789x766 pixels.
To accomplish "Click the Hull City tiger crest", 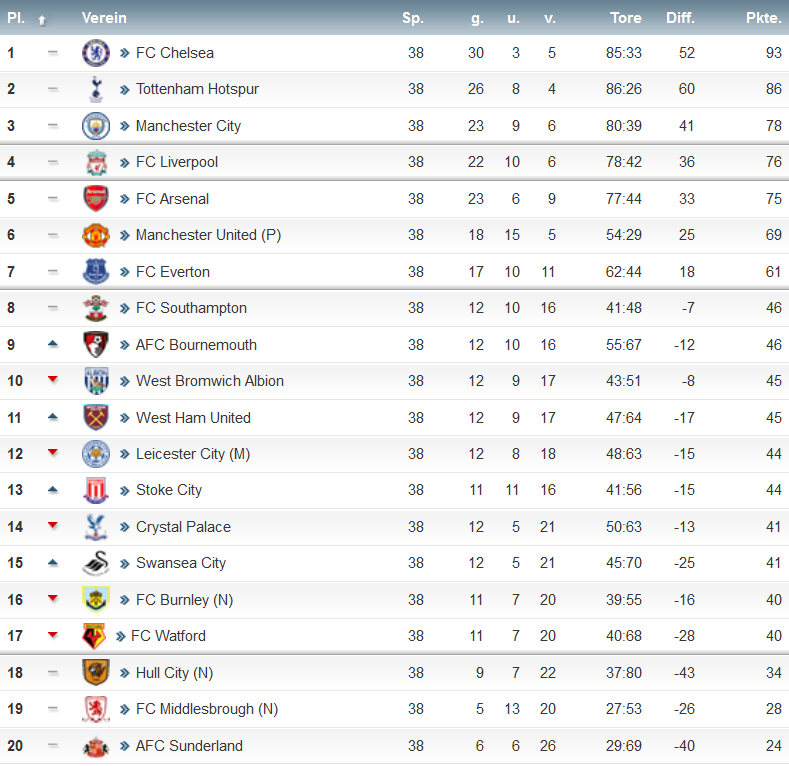I will (96, 672).
